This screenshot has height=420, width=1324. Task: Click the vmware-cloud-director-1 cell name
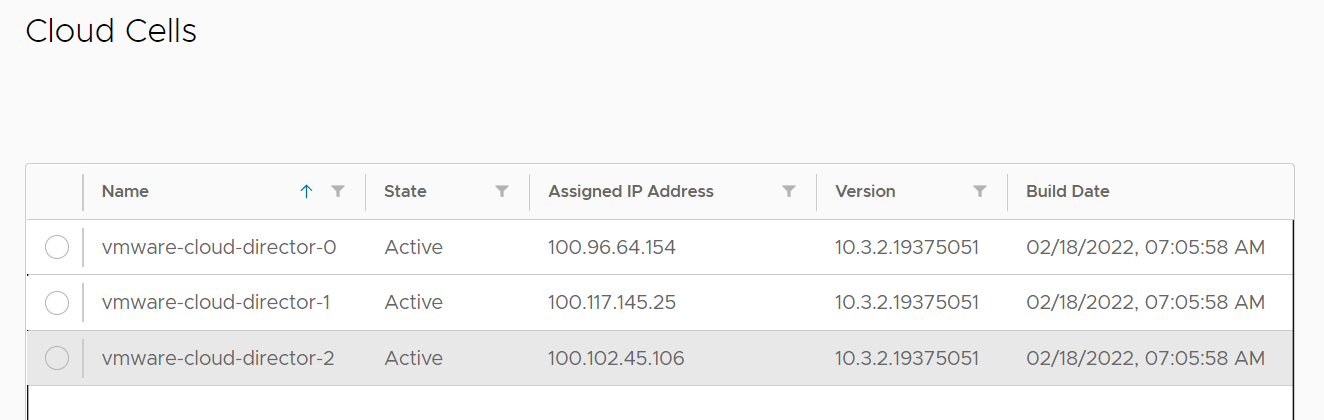coord(216,302)
